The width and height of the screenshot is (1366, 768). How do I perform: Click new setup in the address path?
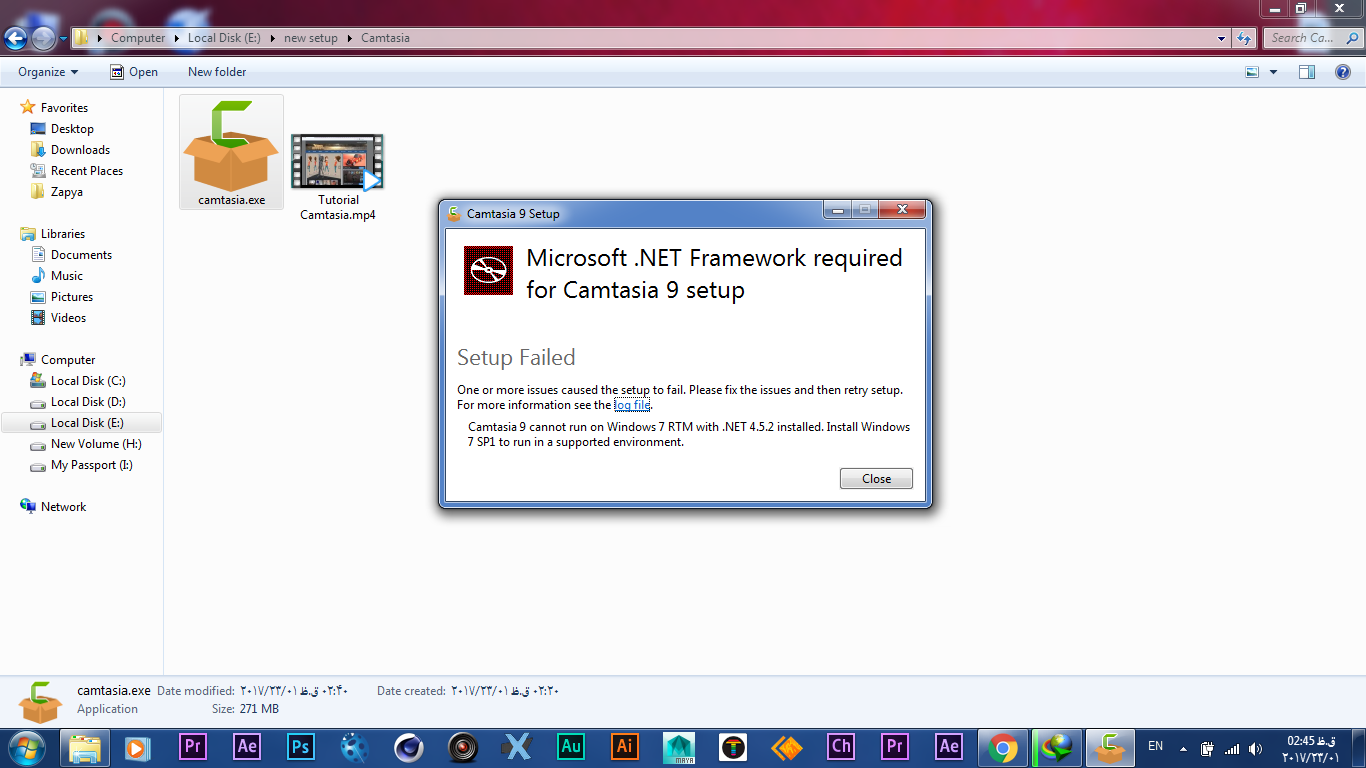(x=311, y=38)
